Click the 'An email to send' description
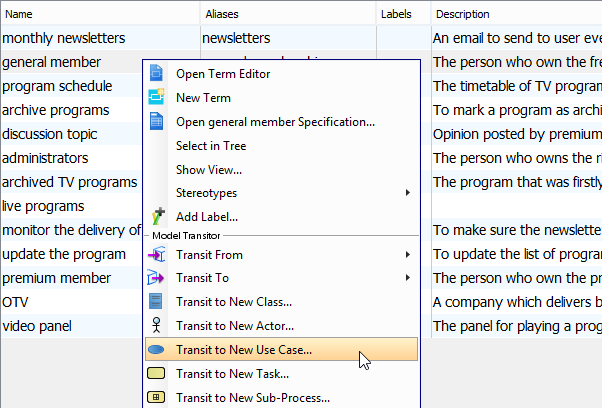Image resolution: width=602 pixels, height=408 pixels. tap(517, 38)
